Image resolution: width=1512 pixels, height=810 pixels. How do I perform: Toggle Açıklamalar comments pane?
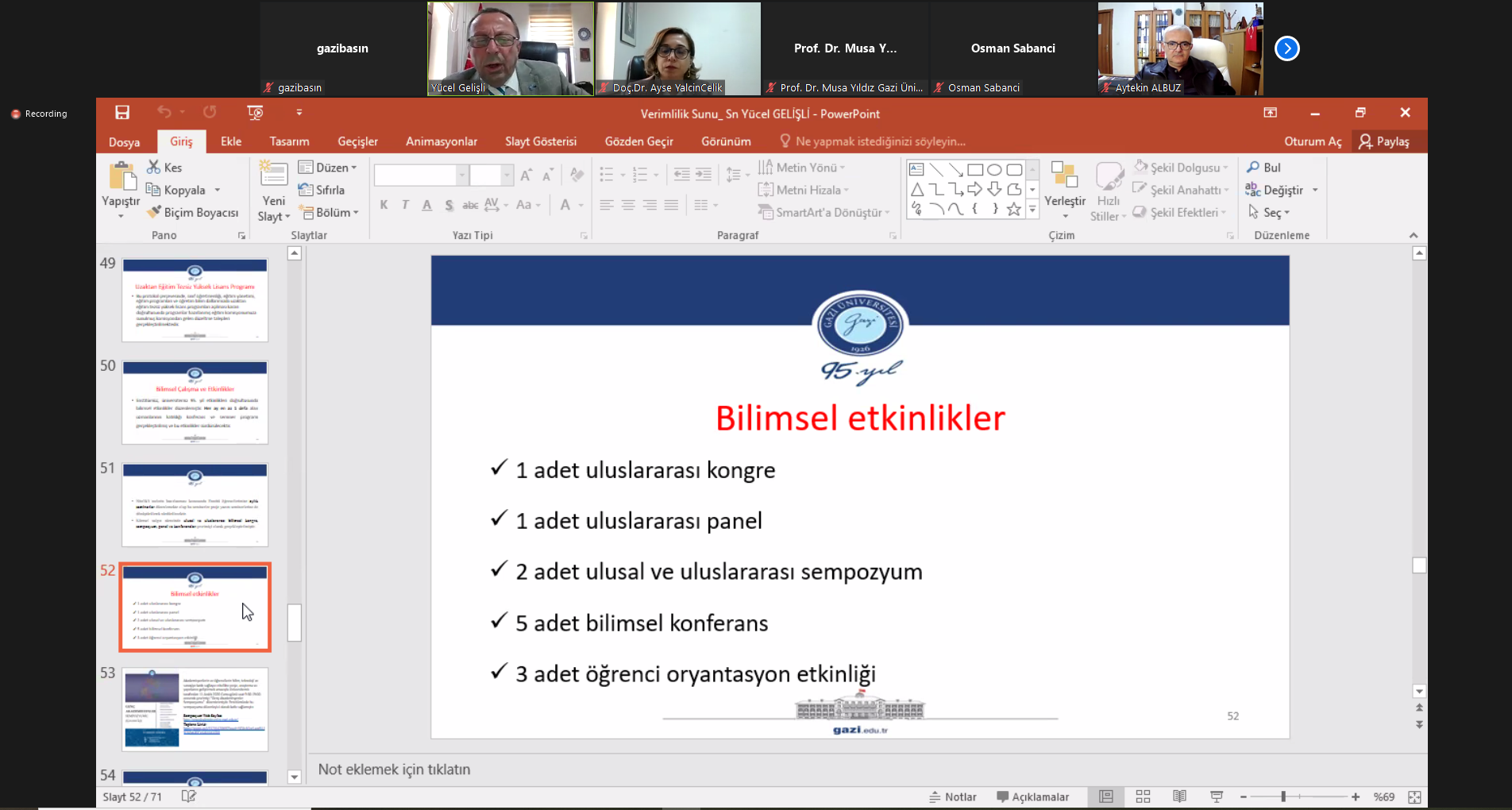[x=1033, y=796]
